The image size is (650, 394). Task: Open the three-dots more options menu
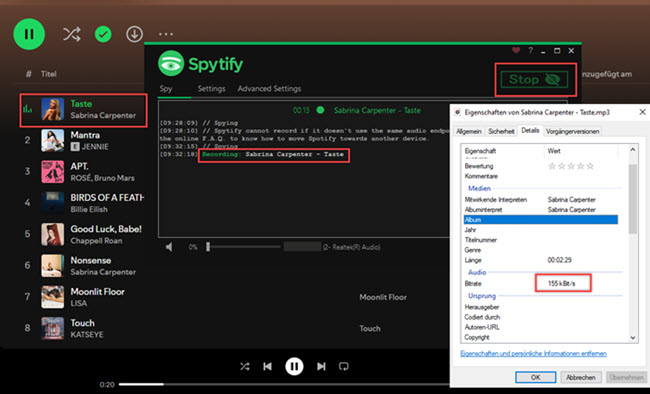(166, 34)
